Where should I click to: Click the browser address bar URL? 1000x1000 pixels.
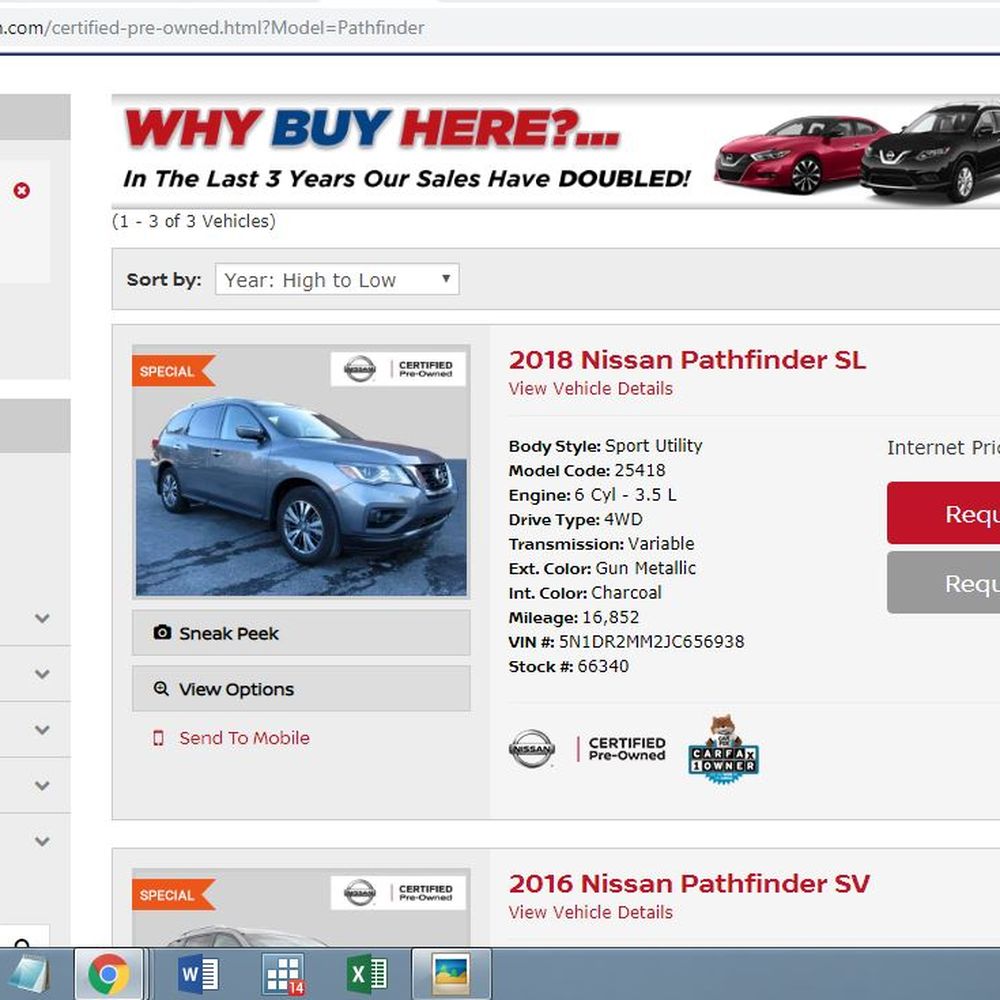pos(212,28)
